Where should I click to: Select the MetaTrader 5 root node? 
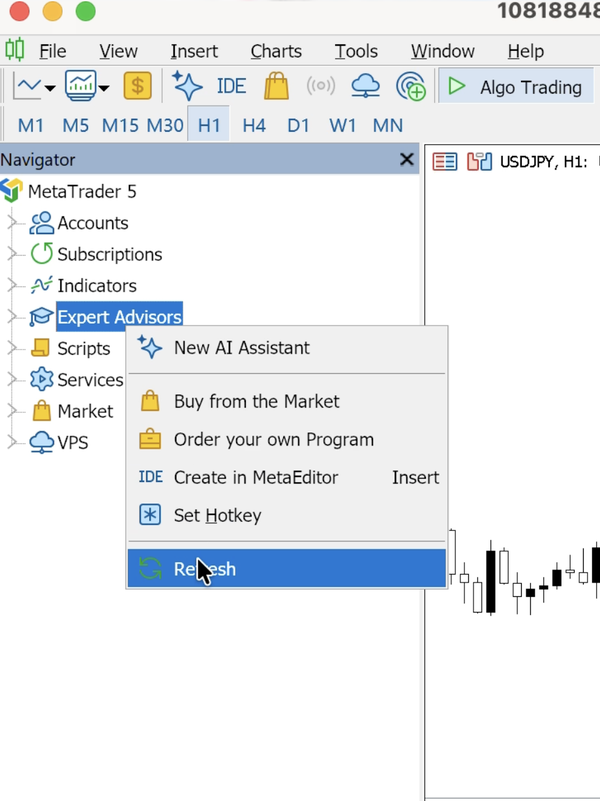(x=82, y=192)
